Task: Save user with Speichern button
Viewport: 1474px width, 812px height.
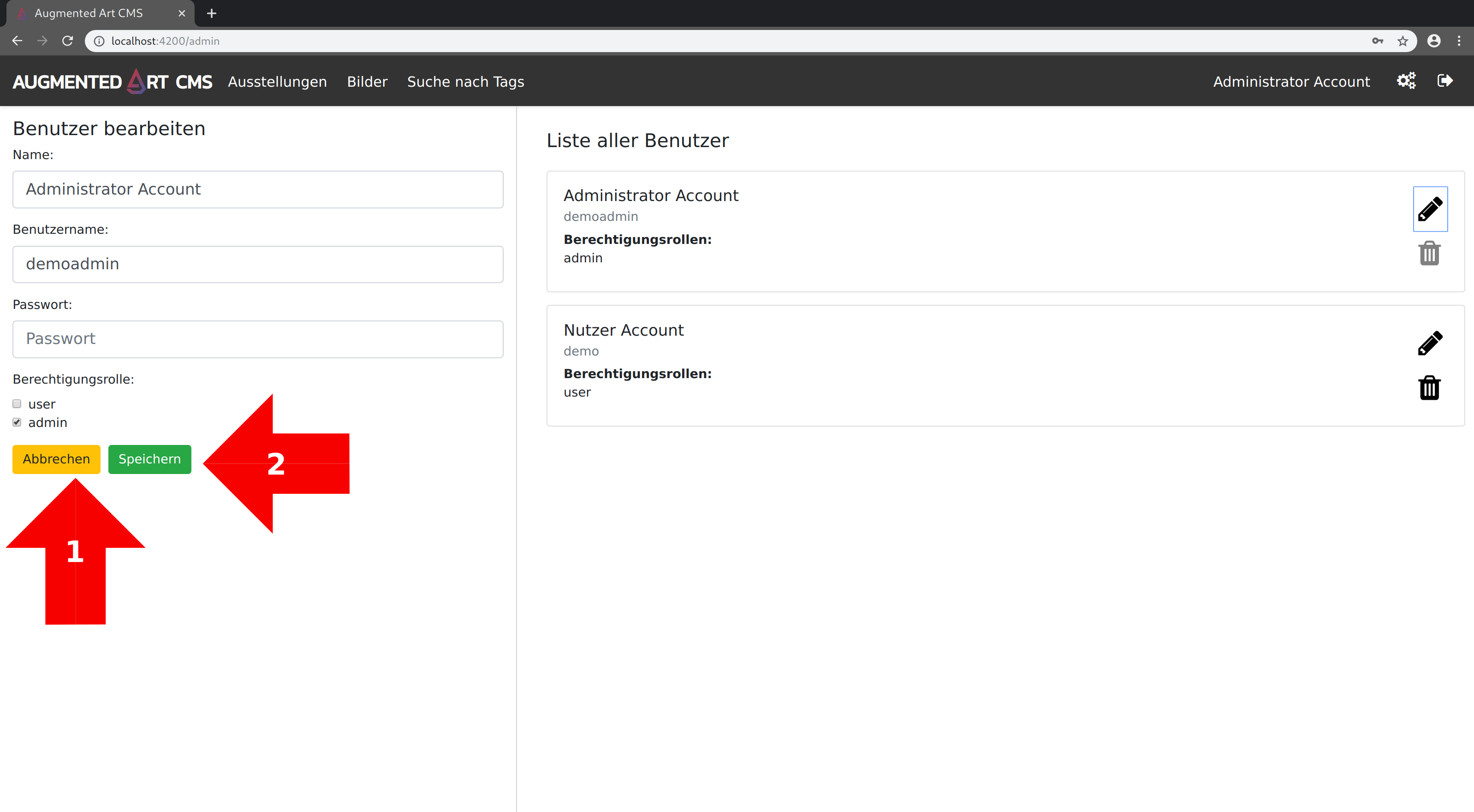Action: 150,460
